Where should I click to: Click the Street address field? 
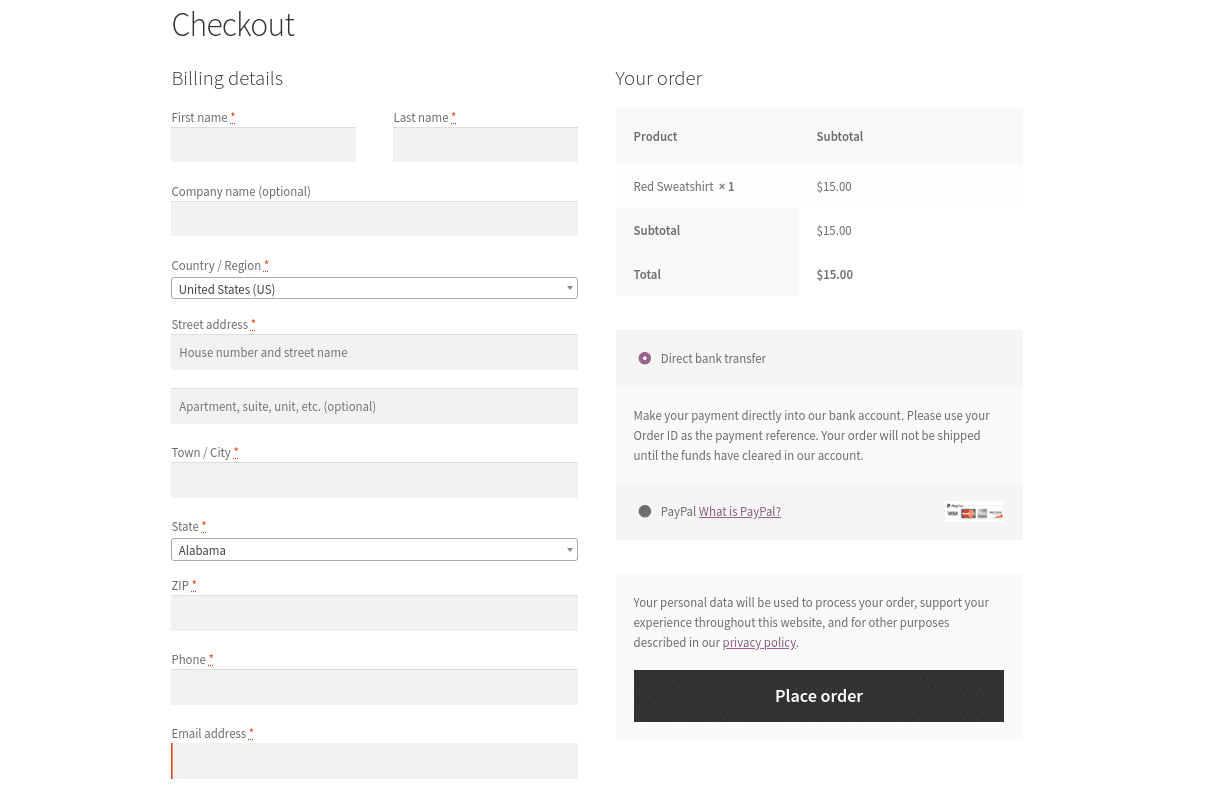[x=374, y=352]
